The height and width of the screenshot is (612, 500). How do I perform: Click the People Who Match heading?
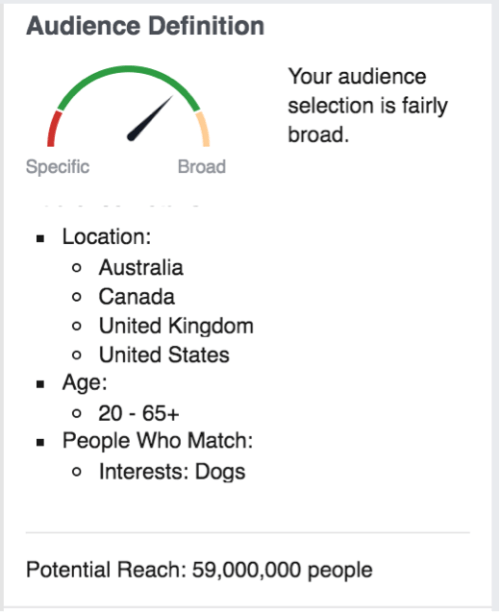pyautogui.click(x=158, y=441)
